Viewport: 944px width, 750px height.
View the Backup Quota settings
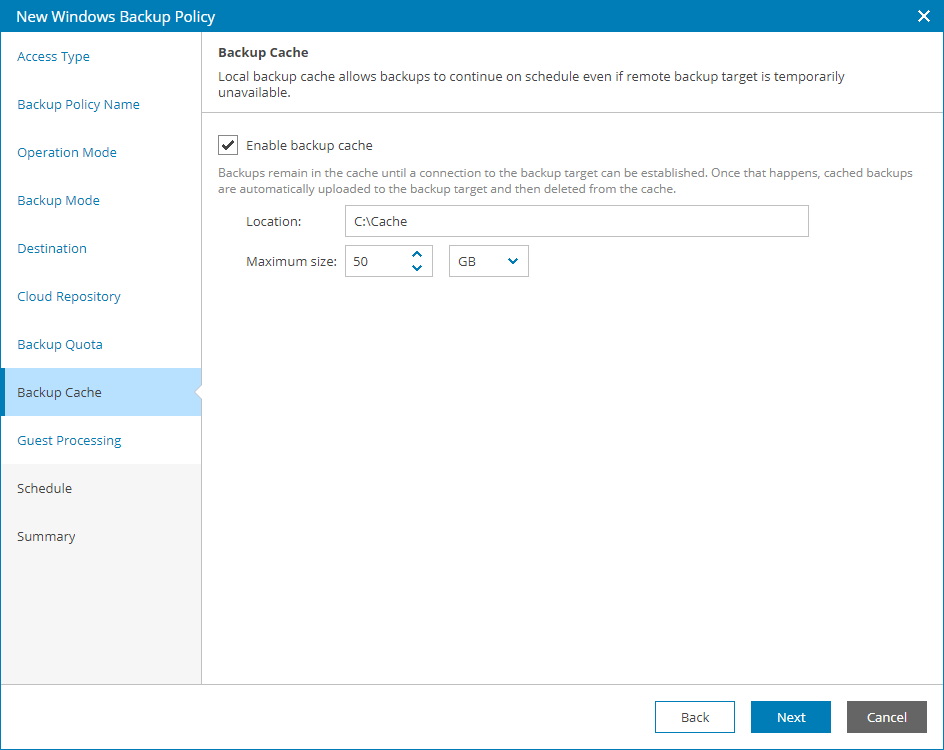point(59,344)
